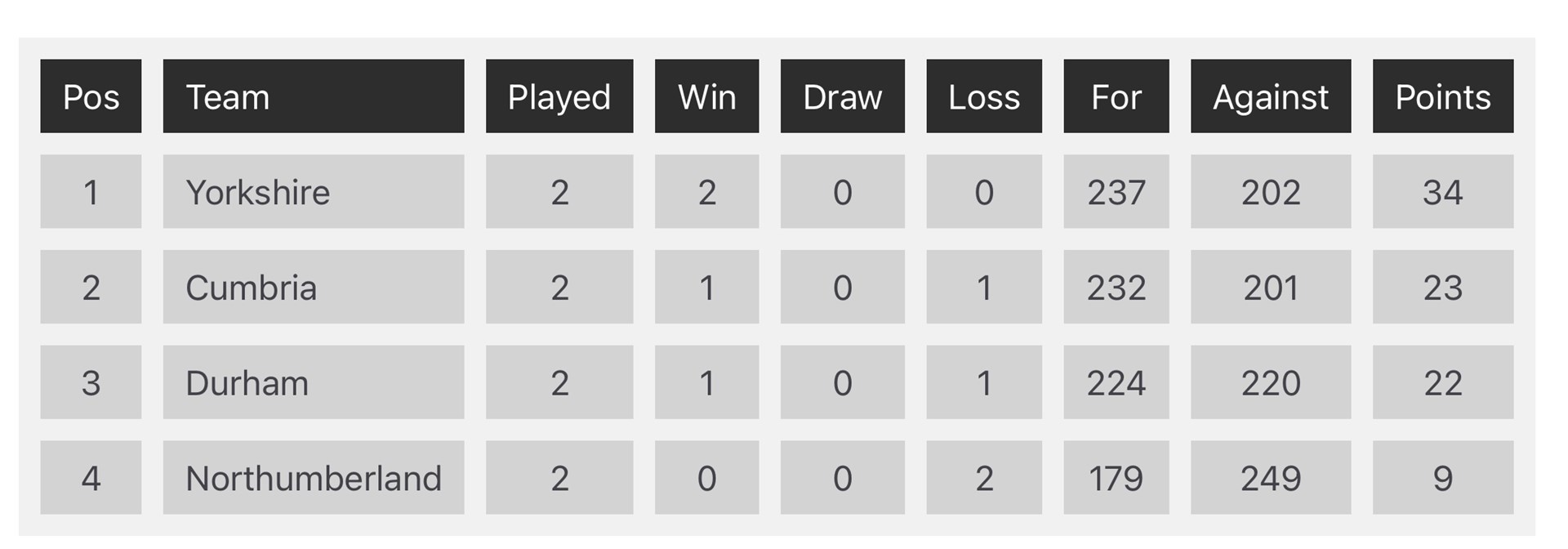This screenshot has height=549, width=1568.
Task: Click Cumbria's 232 For value
Action: 1116,287
